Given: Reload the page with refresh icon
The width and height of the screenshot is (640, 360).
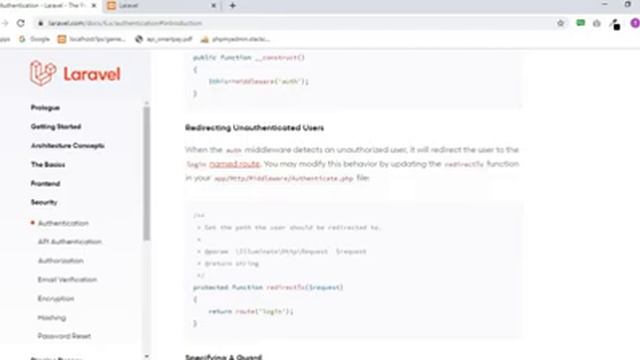Looking at the screenshot, I should (20, 23).
